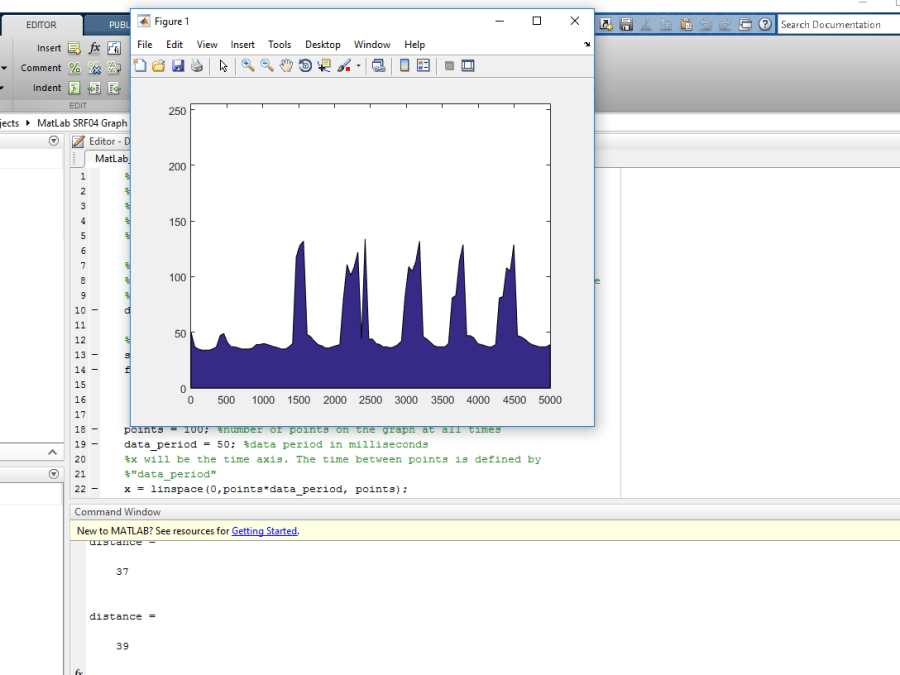Select the Data Cursor tool

pyautogui.click(x=324, y=65)
